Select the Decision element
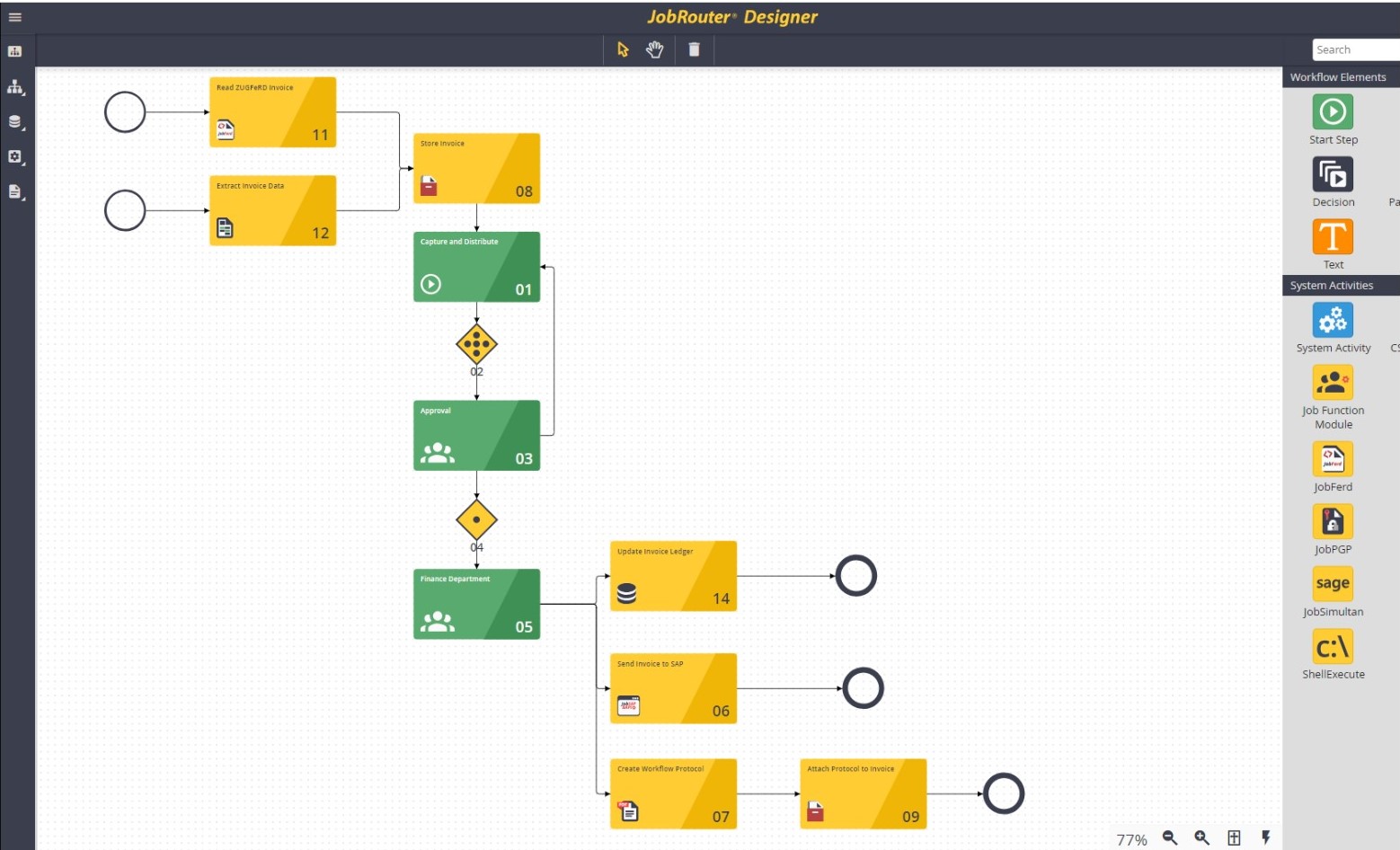Viewport: 1400px width, 850px height. pos(1333,174)
